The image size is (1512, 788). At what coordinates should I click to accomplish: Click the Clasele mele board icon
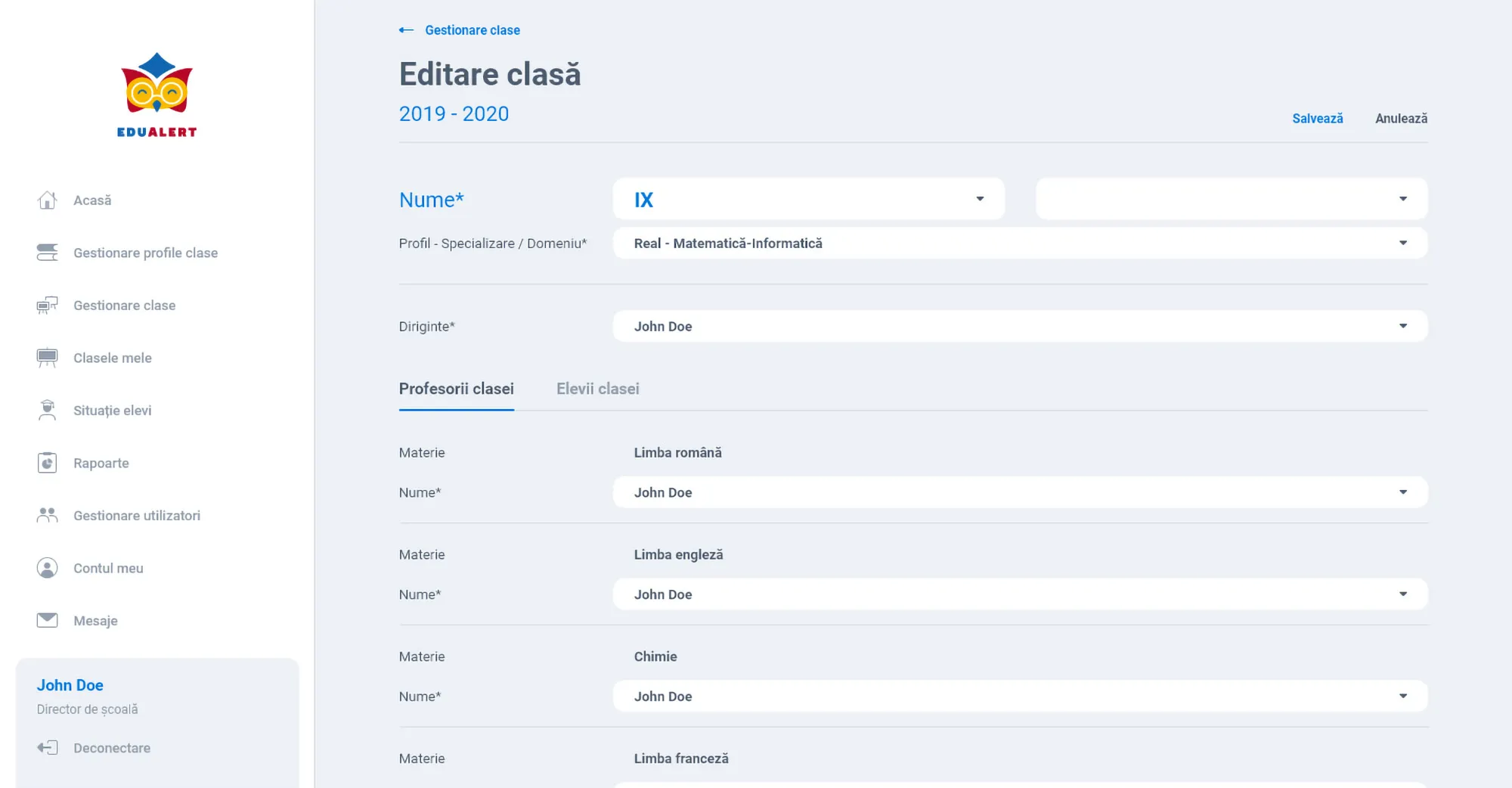(x=47, y=358)
